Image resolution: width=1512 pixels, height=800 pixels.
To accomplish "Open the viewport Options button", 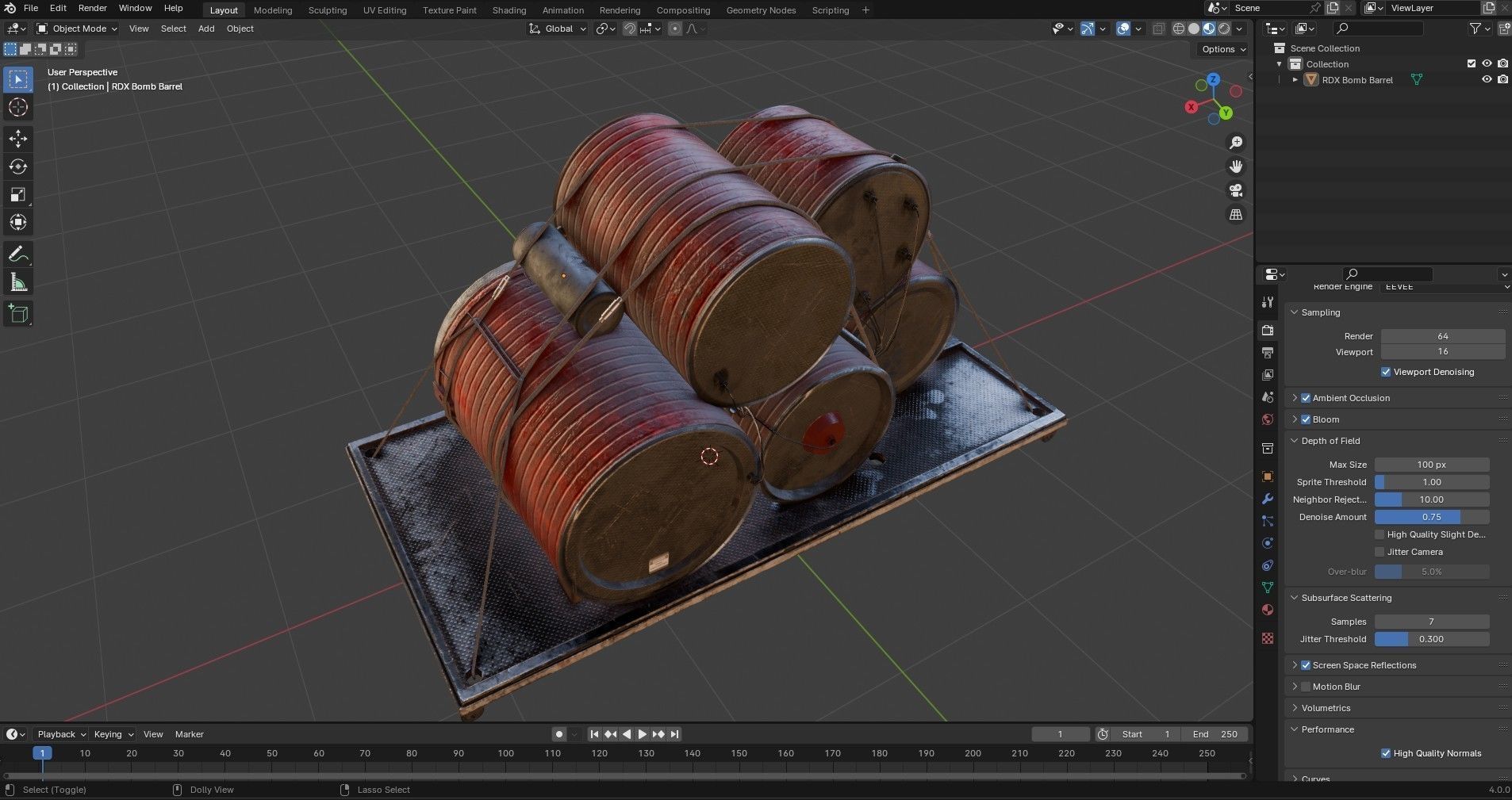I will click(1222, 49).
